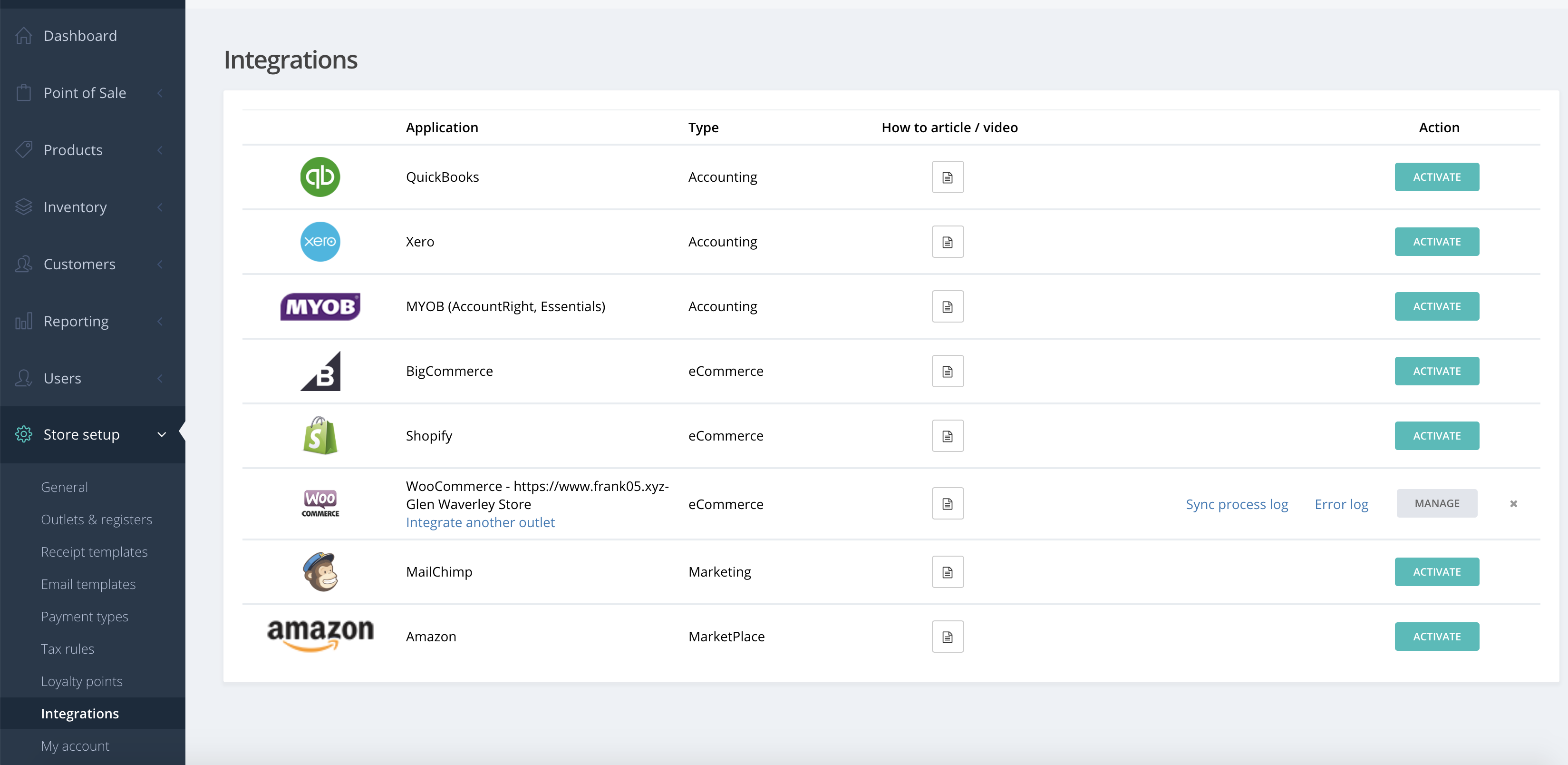Open the Amazon how-to article icon
1568x765 pixels.
tap(947, 637)
